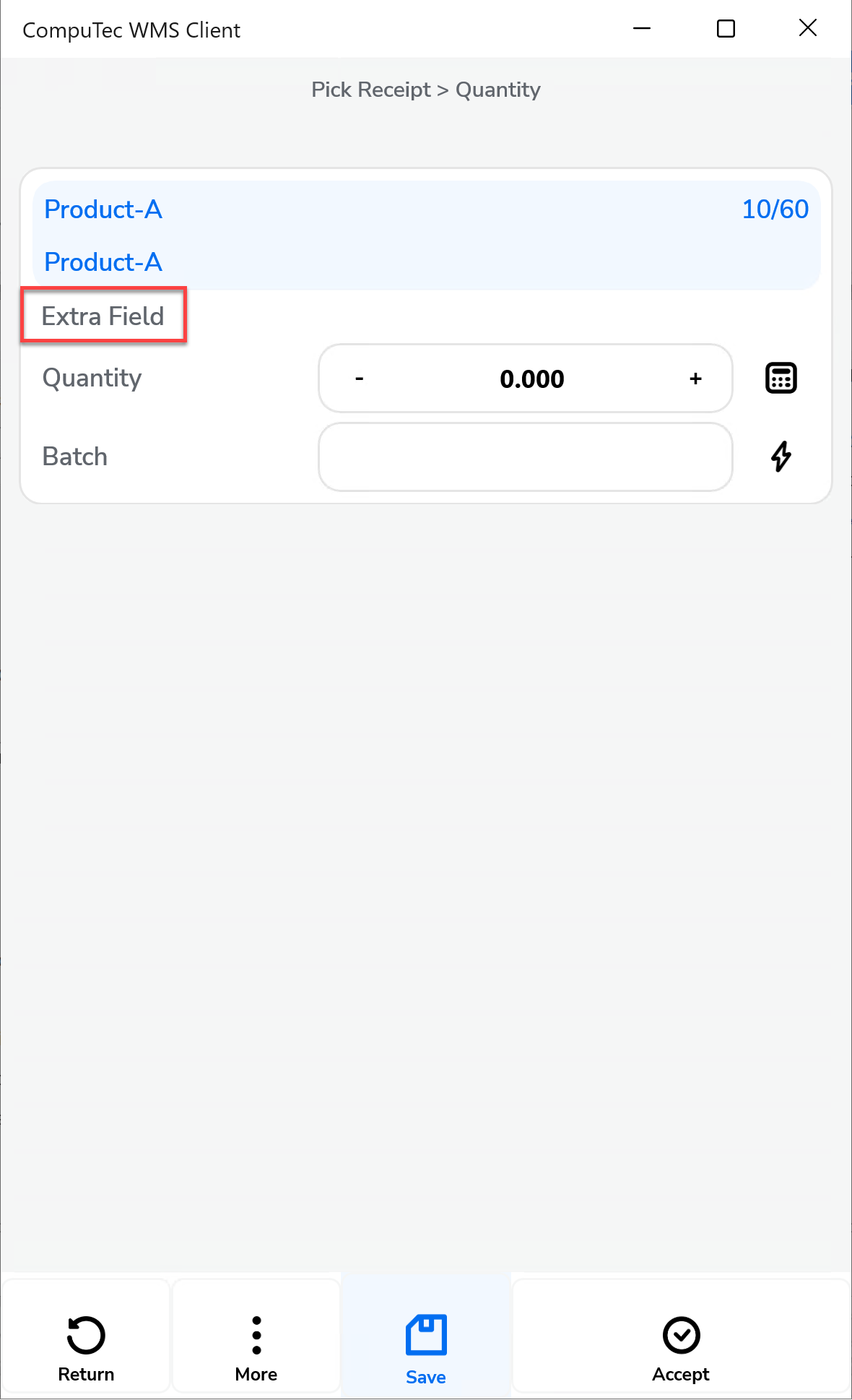
Task: Maximize the CompuTec WMS Client window
Action: [726, 29]
